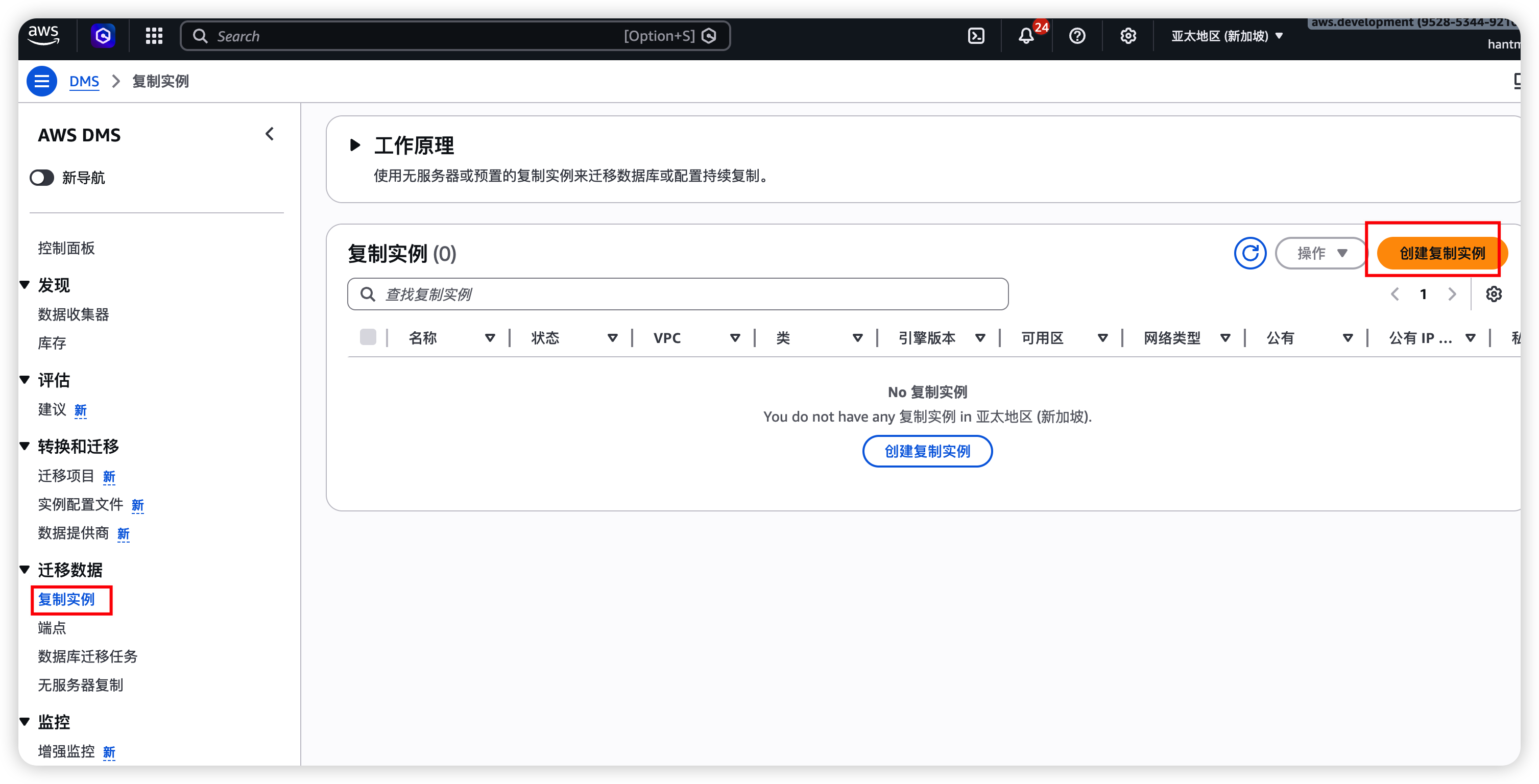This screenshot has width=1539, height=784.
Task: Open the settings gear in top navbar
Action: (1128, 36)
